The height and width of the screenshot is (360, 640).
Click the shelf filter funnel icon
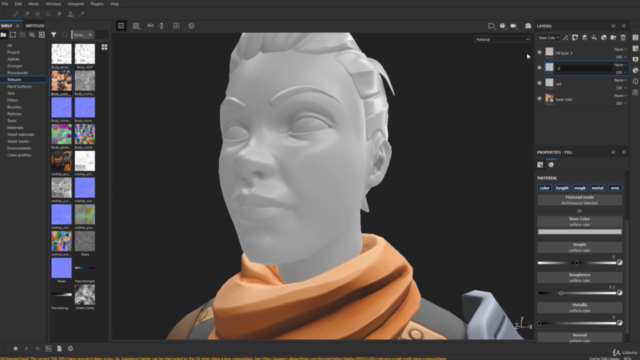[x=53, y=35]
